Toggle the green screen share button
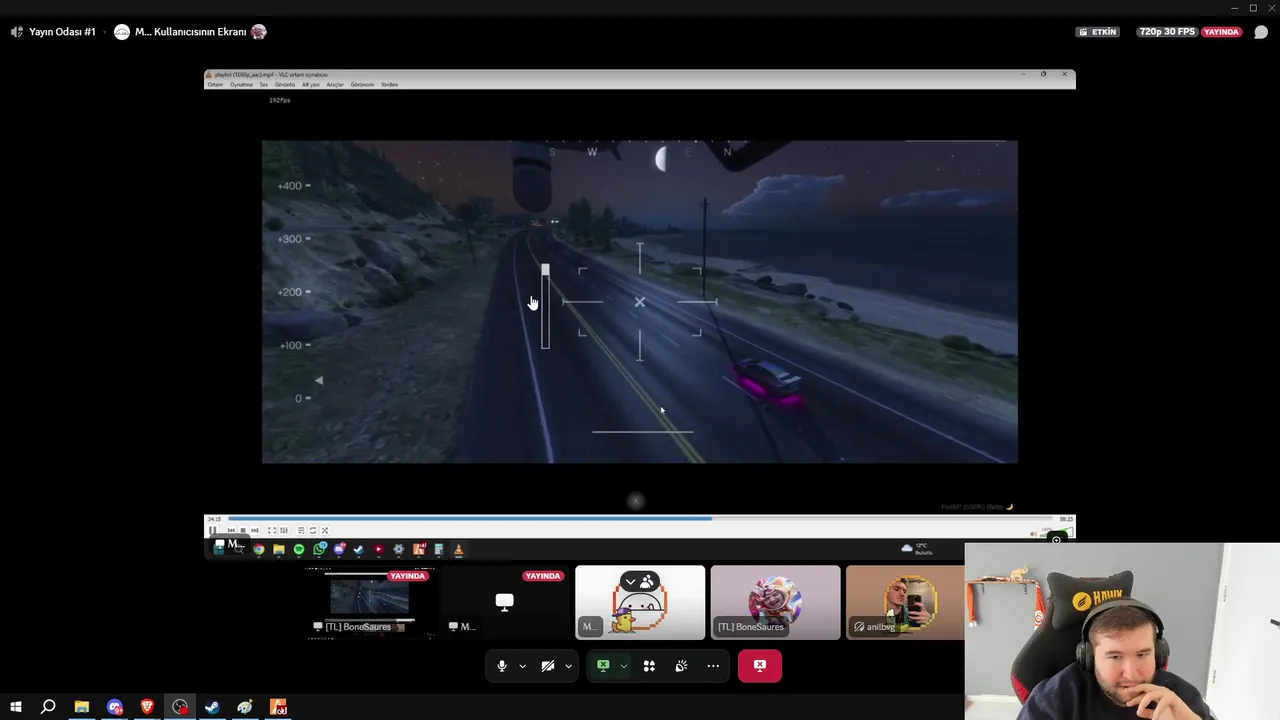1280x720 pixels. point(603,666)
